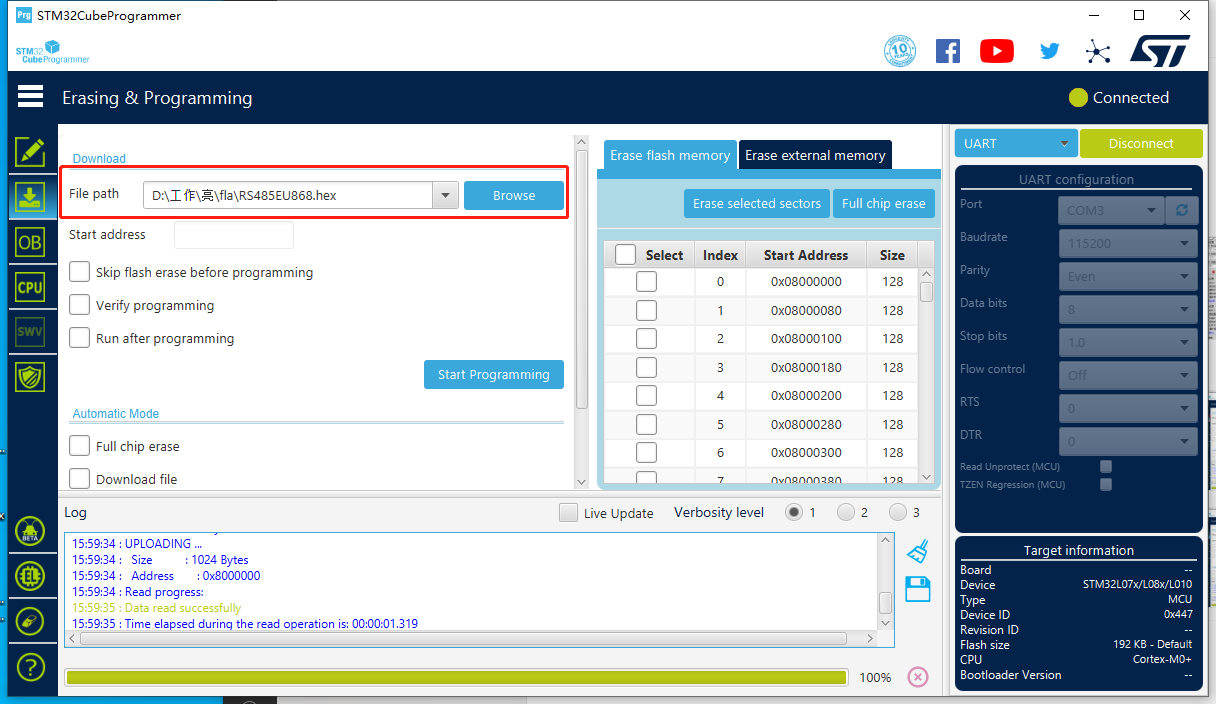This screenshot has width=1216, height=704.
Task: Enable Run after programming checkbox
Action: pos(80,338)
